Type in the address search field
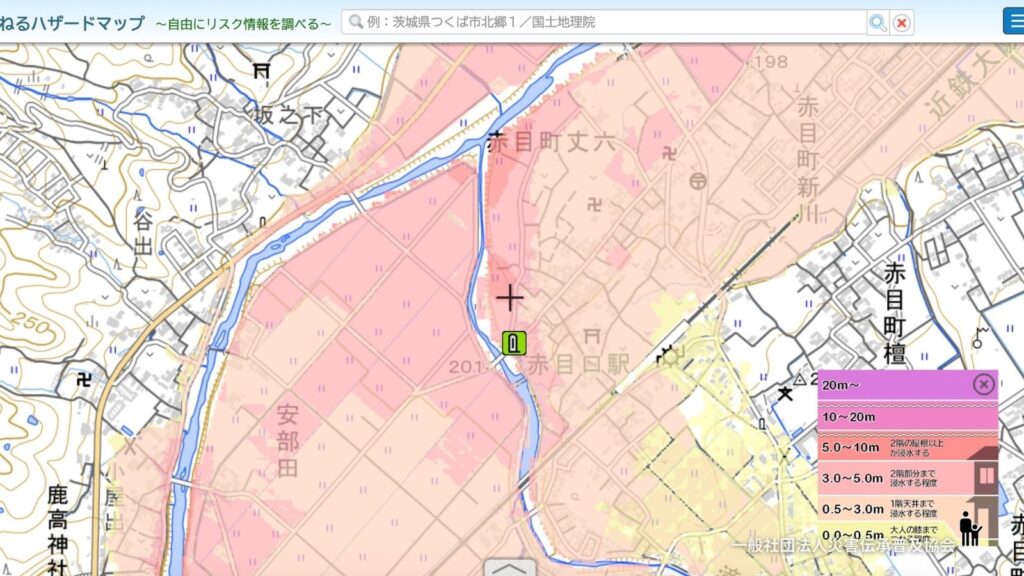This screenshot has height=576, width=1024. 605,22
